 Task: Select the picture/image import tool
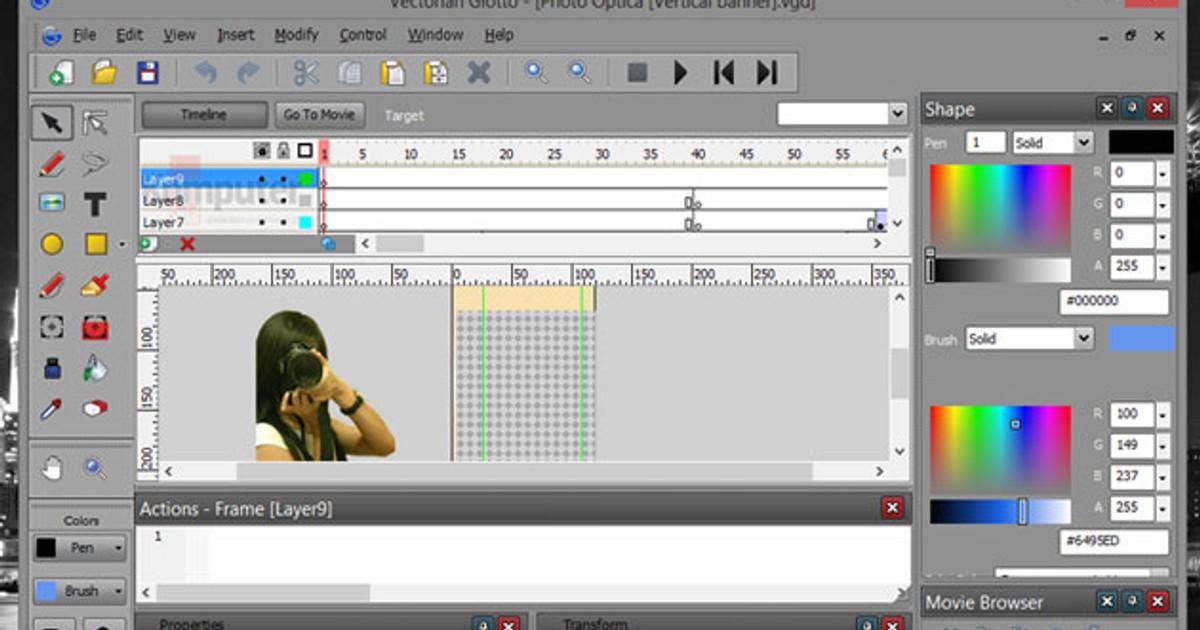tap(52, 203)
